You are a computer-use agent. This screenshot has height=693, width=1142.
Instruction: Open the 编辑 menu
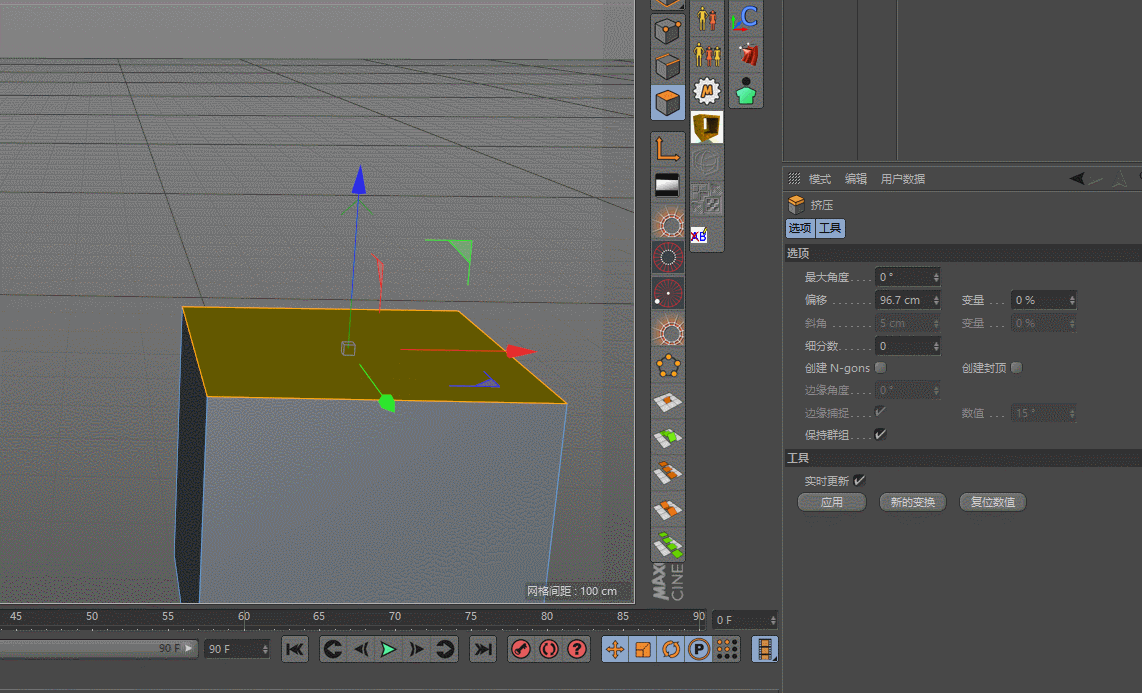(856, 179)
